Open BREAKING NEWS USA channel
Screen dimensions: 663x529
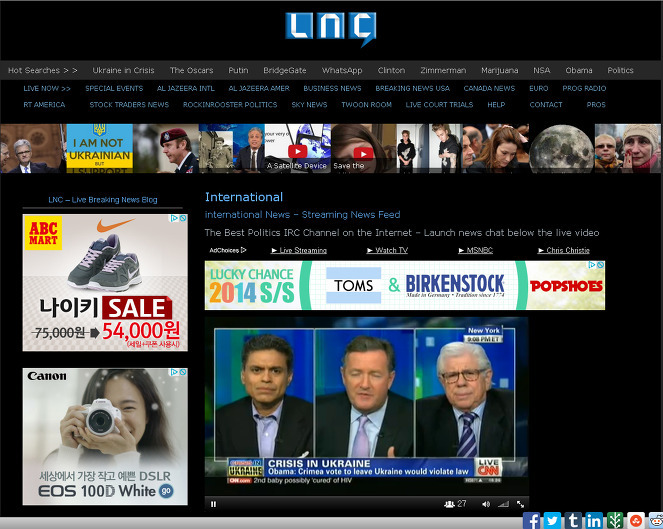click(413, 88)
